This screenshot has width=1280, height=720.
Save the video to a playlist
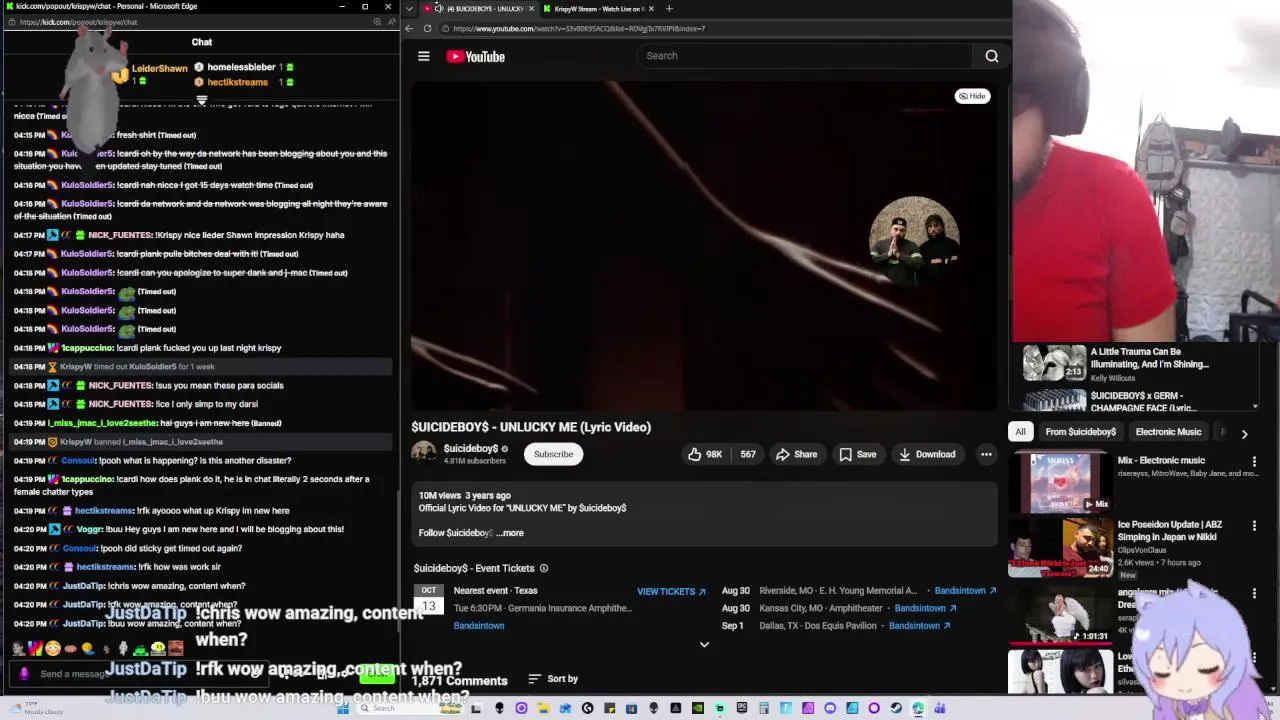click(857, 454)
